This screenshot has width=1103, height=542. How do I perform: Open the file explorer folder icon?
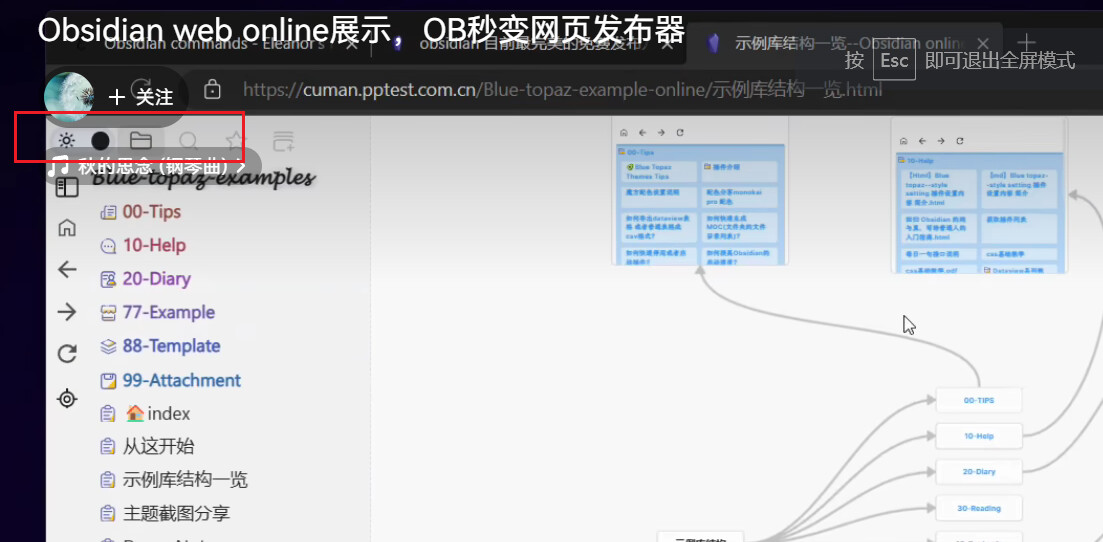(x=141, y=140)
